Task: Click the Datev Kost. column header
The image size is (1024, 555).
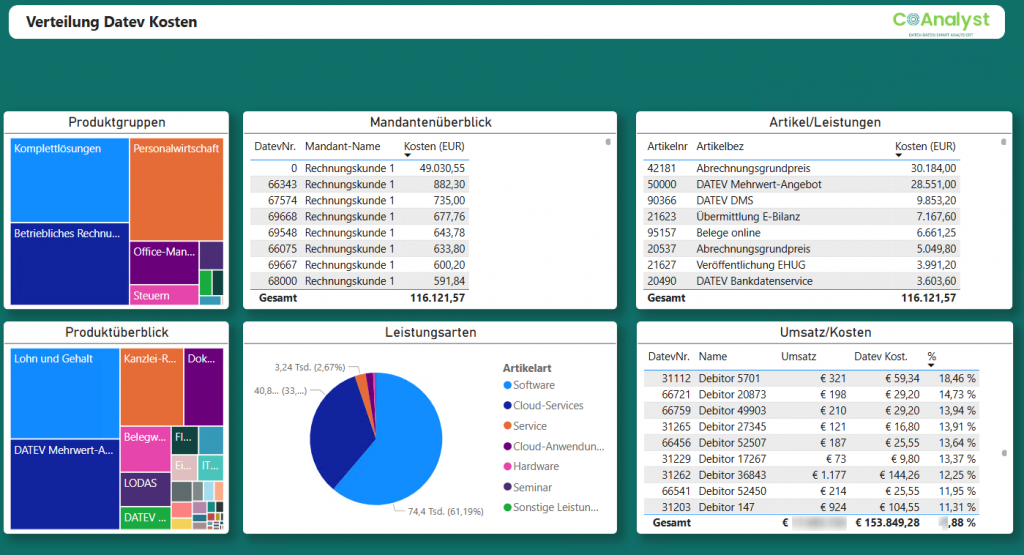Action: tap(880, 357)
